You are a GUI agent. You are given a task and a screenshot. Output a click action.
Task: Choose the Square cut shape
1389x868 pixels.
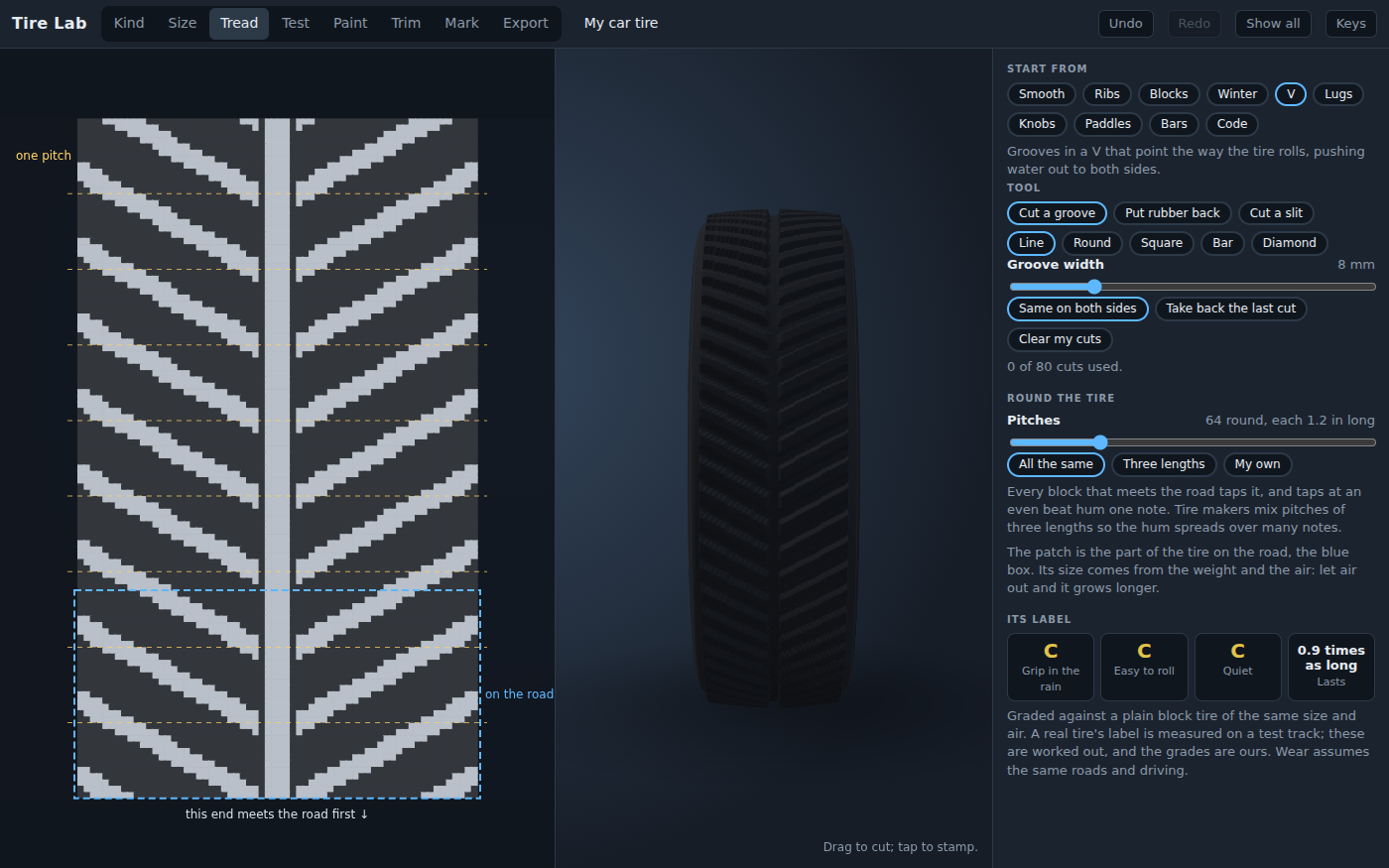point(1162,243)
